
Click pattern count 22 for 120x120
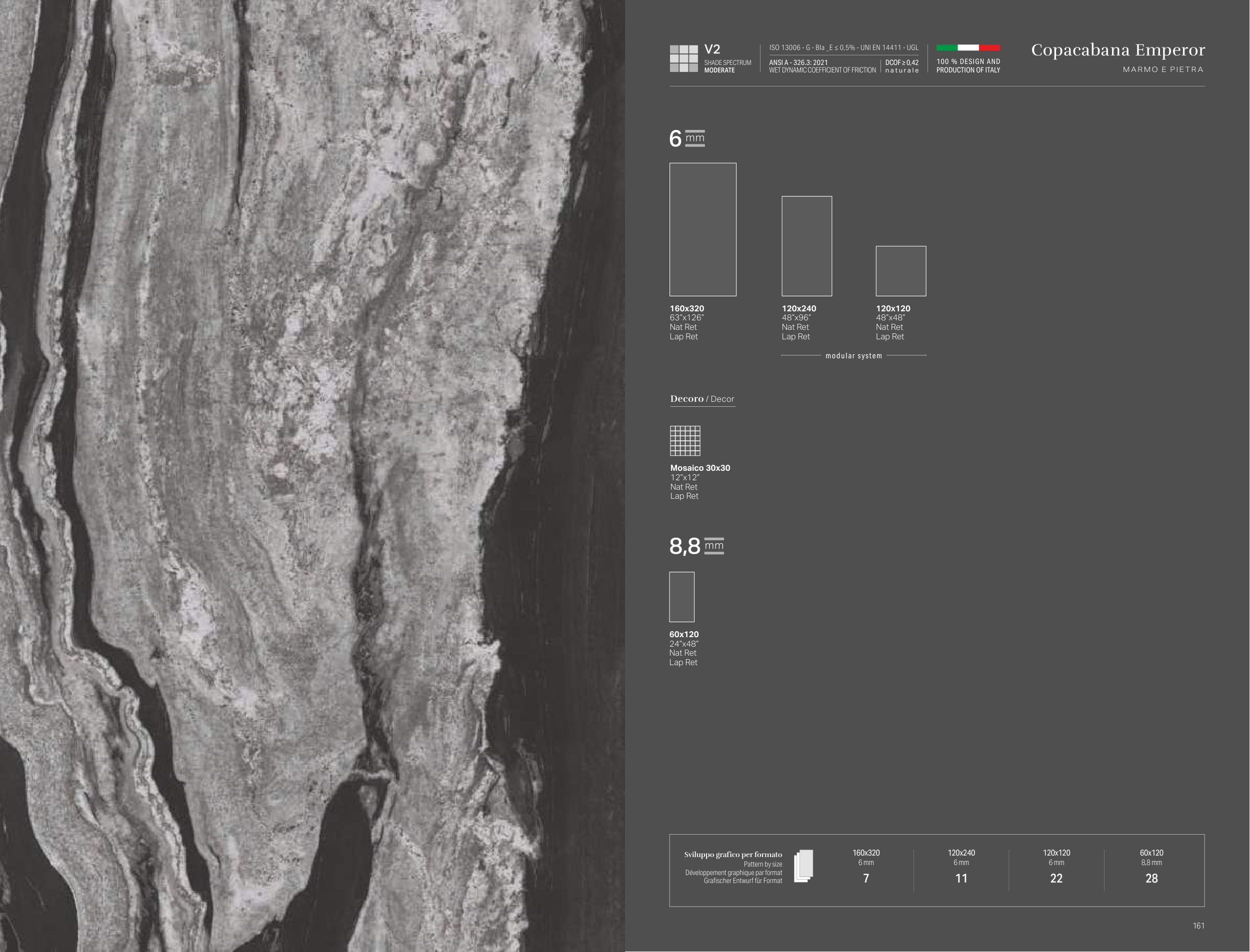(x=1056, y=879)
